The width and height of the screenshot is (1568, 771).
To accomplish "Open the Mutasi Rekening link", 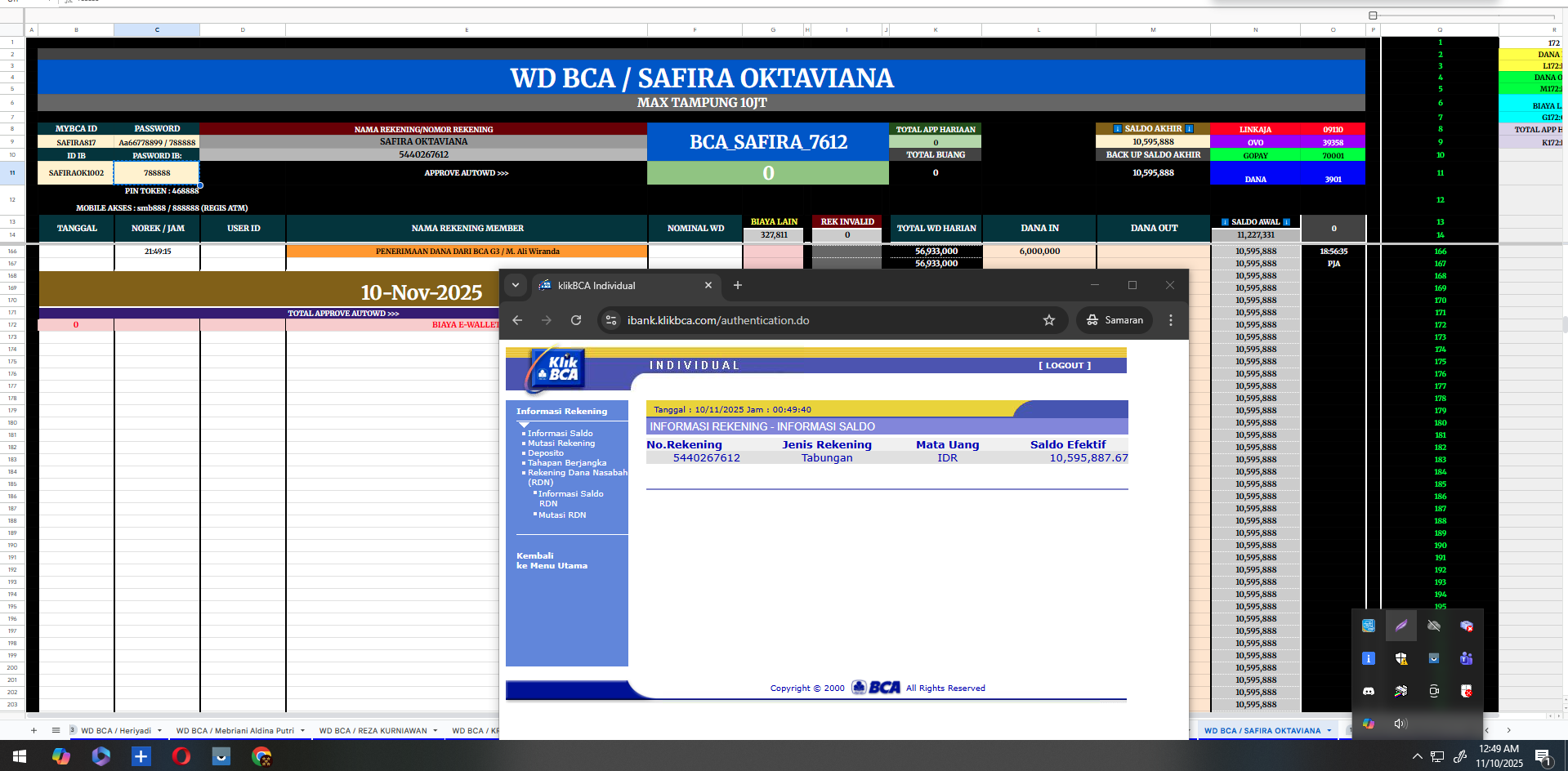I will [561, 443].
